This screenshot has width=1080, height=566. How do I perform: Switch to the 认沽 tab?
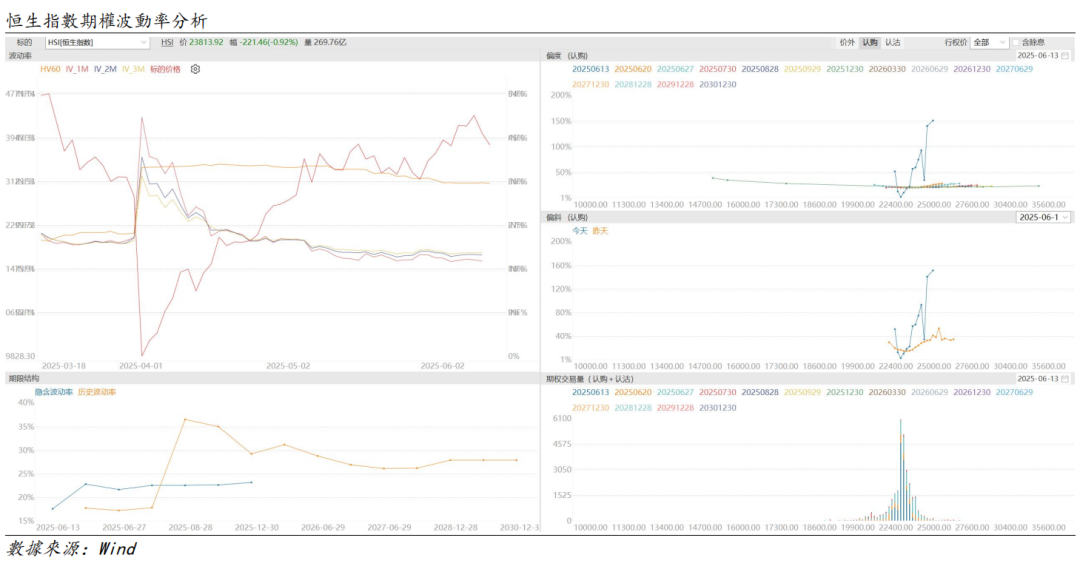coord(893,42)
